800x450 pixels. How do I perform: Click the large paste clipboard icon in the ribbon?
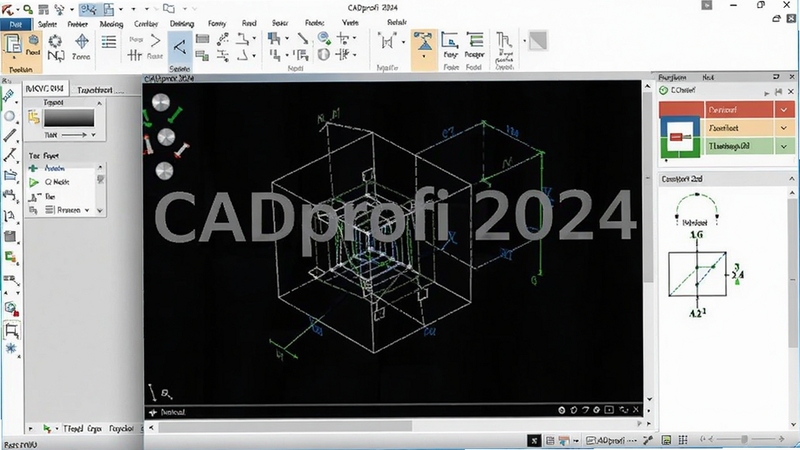click(x=12, y=46)
